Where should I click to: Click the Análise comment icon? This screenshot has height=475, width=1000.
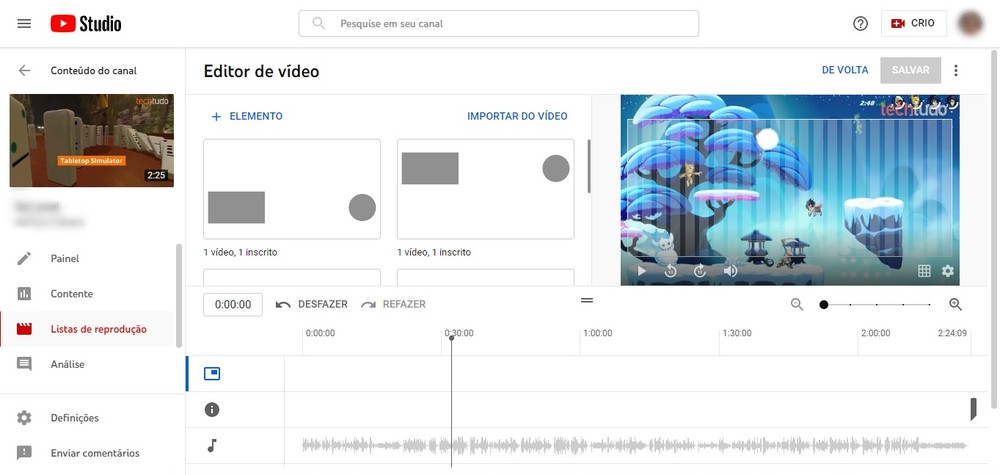coord(24,364)
